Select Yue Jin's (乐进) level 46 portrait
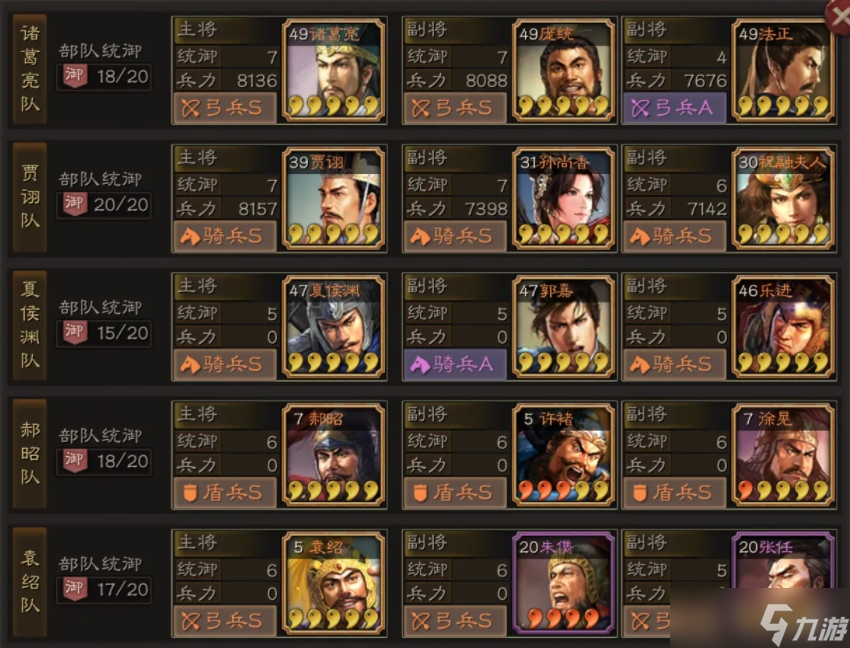 coord(783,327)
